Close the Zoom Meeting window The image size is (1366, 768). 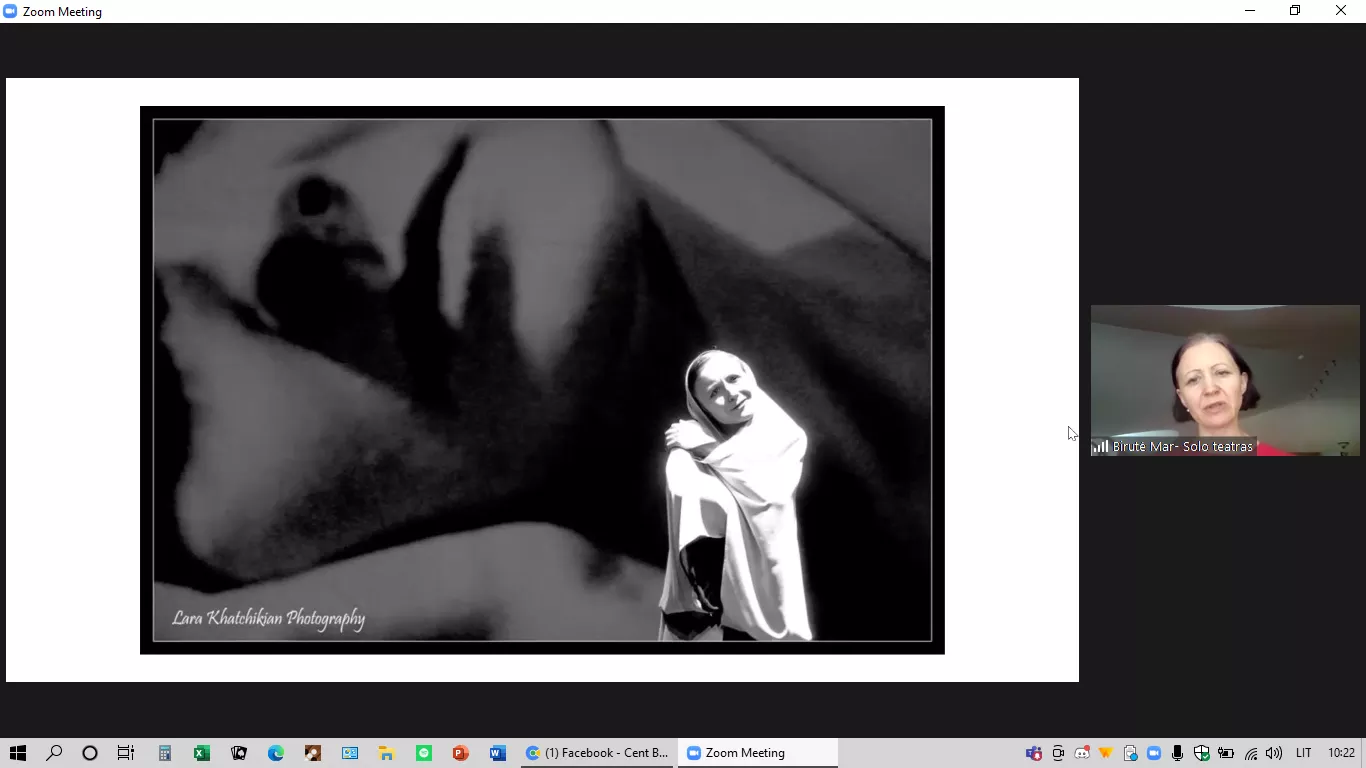tap(1341, 11)
